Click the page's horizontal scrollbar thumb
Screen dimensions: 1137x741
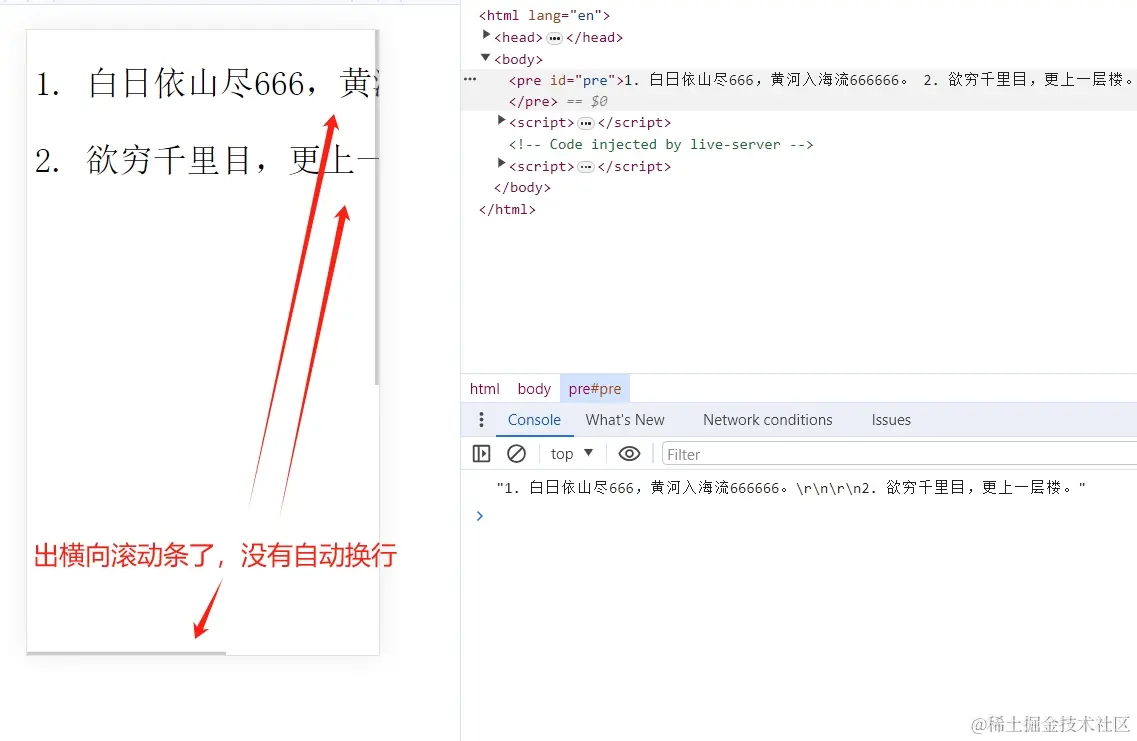pyautogui.click(x=126, y=653)
